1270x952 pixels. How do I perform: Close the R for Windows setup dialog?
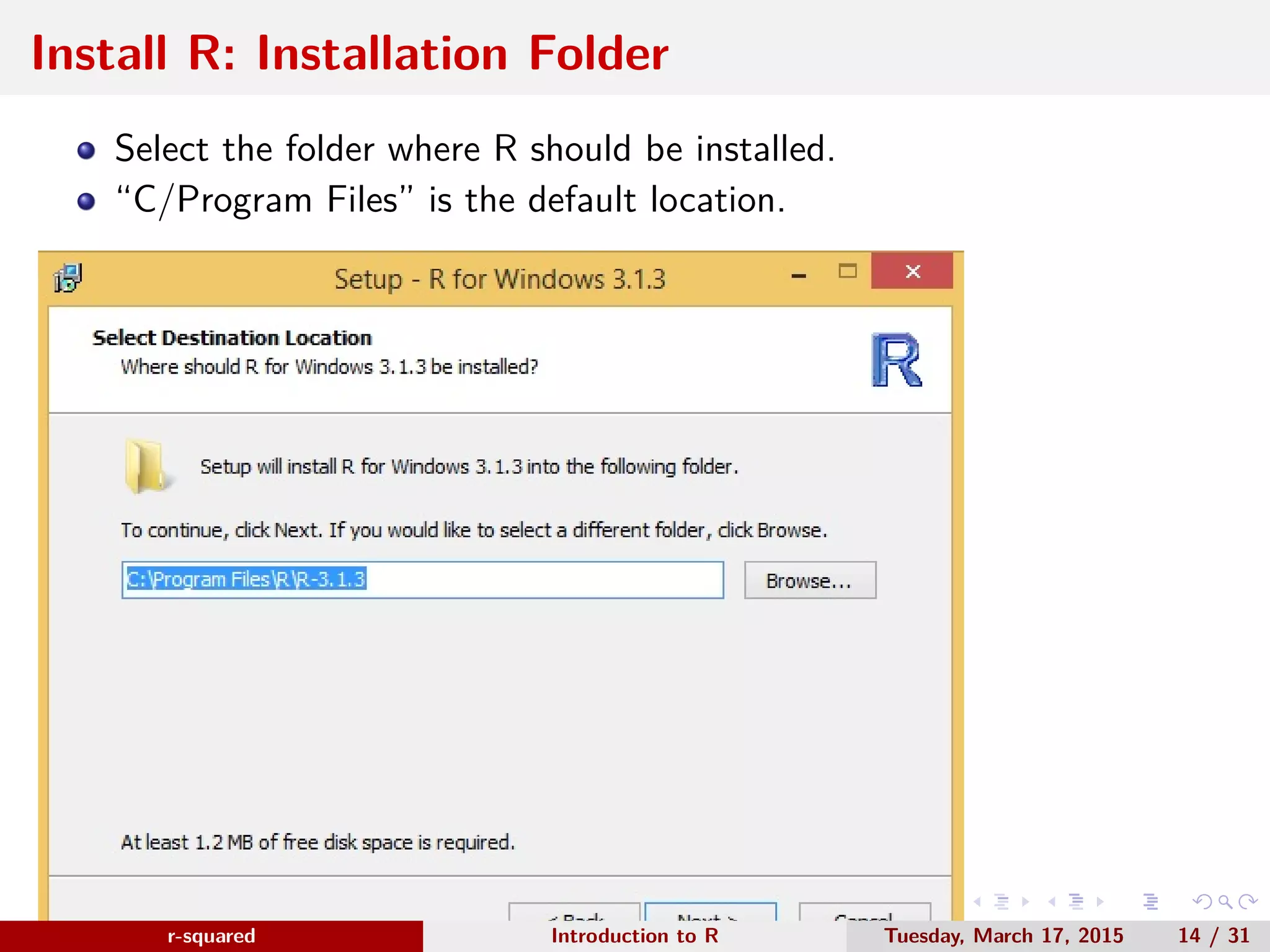pyautogui.click(x=912, y=271)
